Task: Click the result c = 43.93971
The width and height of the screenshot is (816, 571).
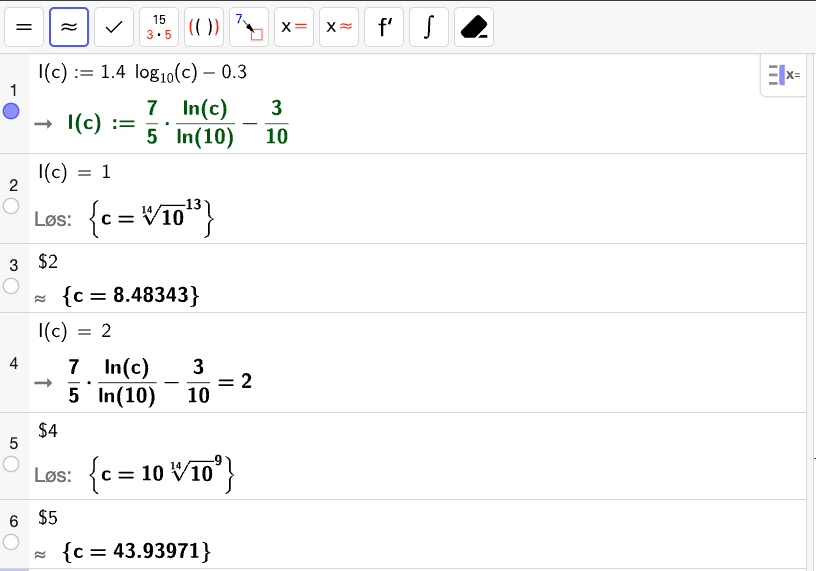Action: pos(135,551)
